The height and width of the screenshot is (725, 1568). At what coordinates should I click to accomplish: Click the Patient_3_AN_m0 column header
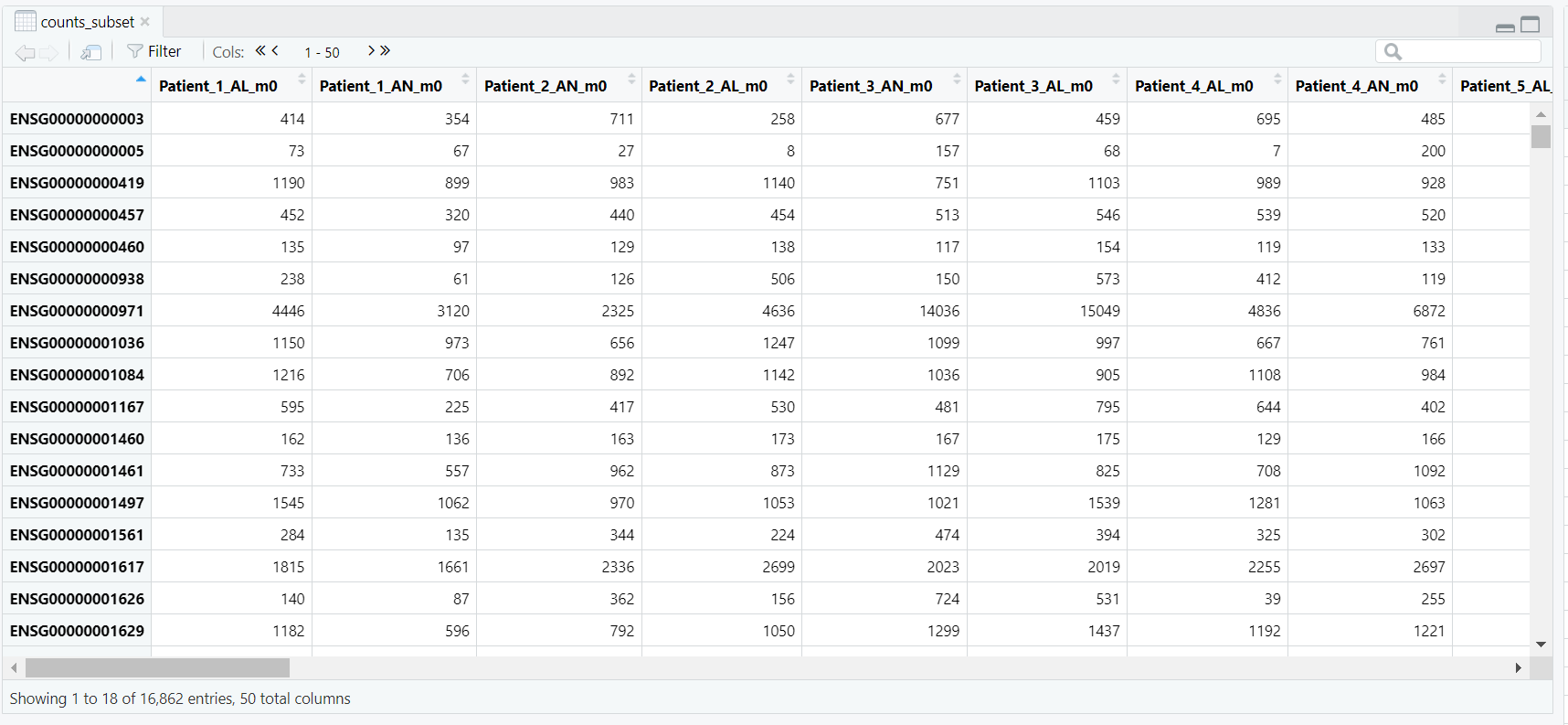[871, 86]
